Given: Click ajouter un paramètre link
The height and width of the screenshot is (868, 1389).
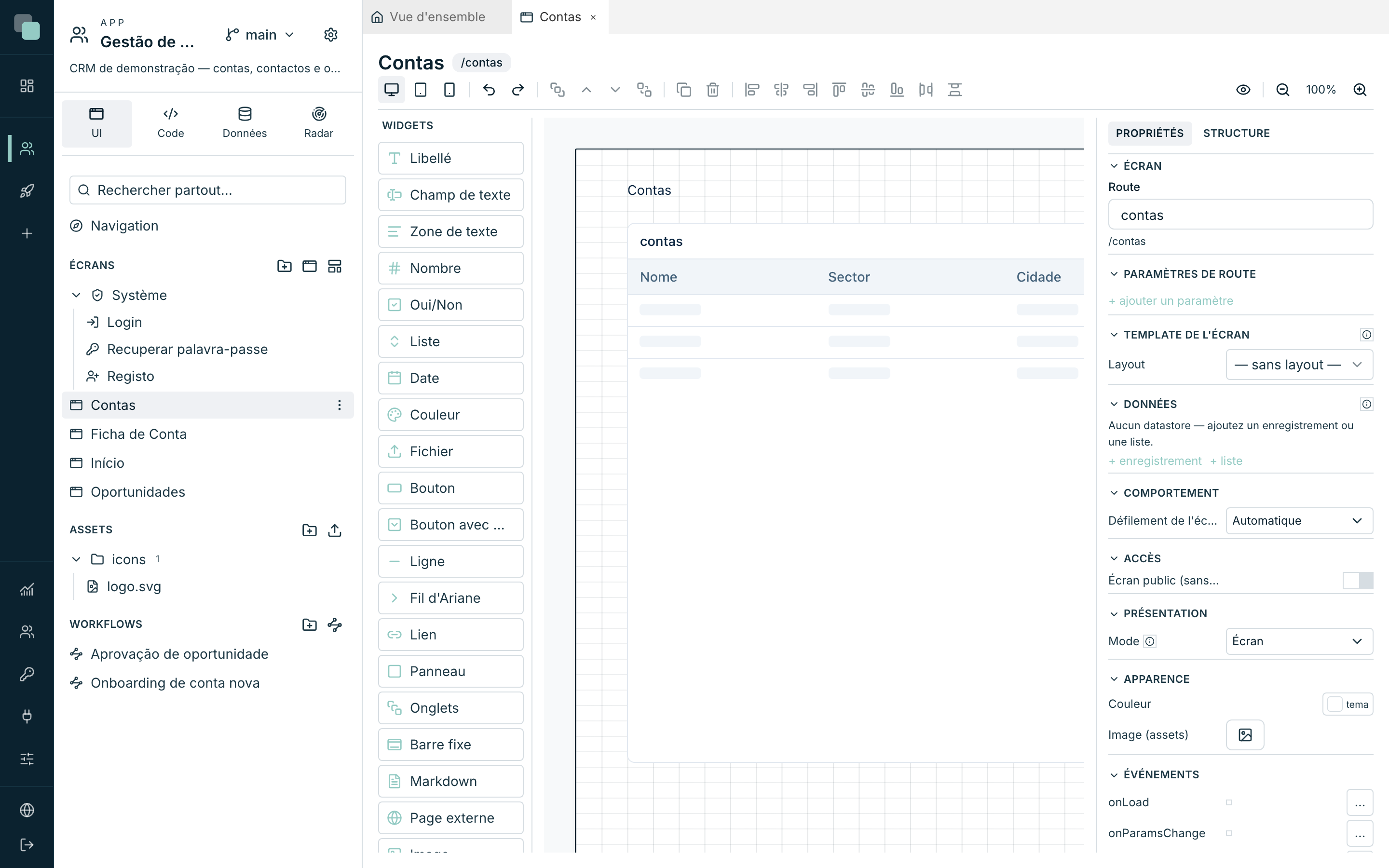Looking at the screenshot, I should [1171, 301].
